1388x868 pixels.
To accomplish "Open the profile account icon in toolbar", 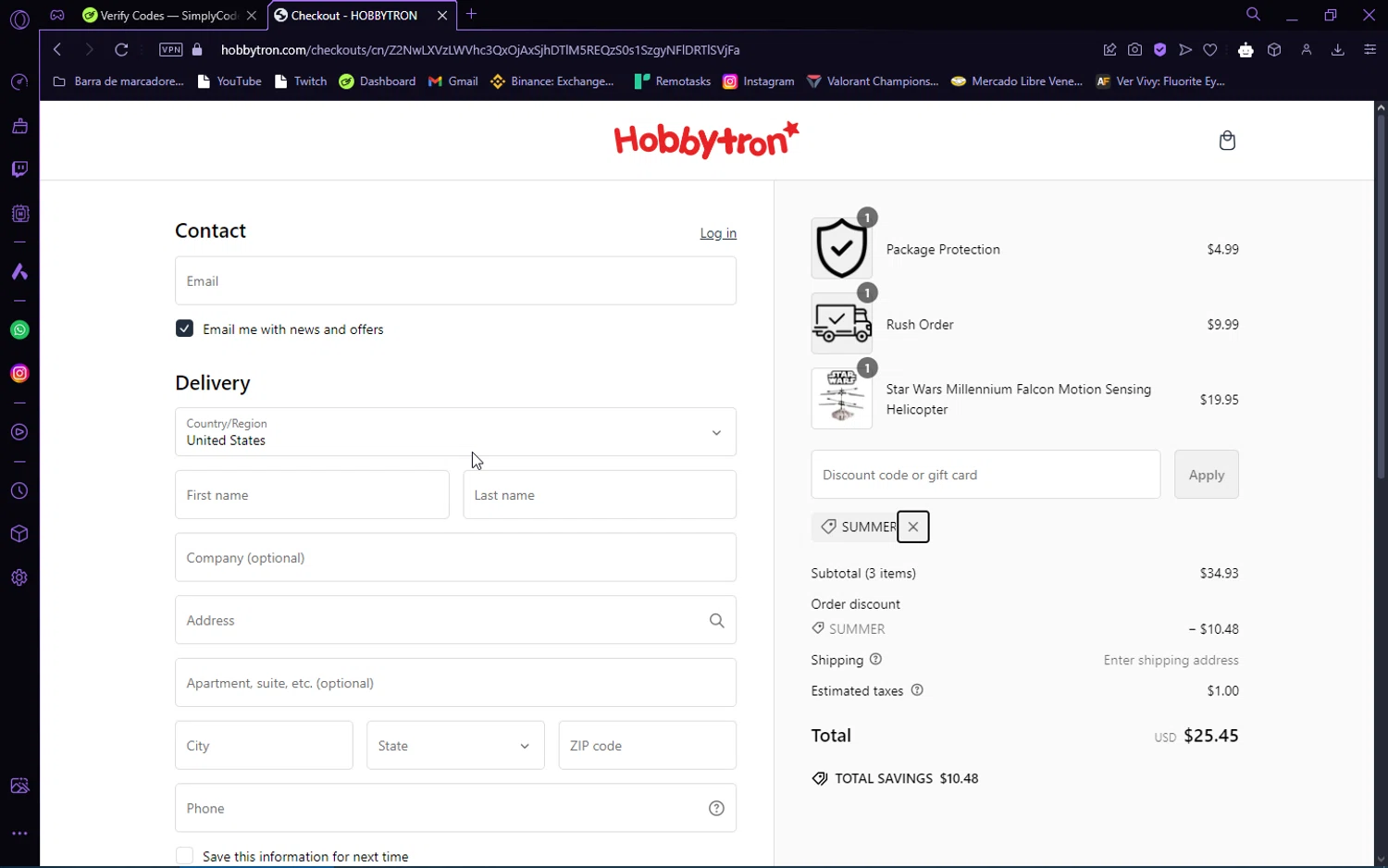I will 1307,50.
